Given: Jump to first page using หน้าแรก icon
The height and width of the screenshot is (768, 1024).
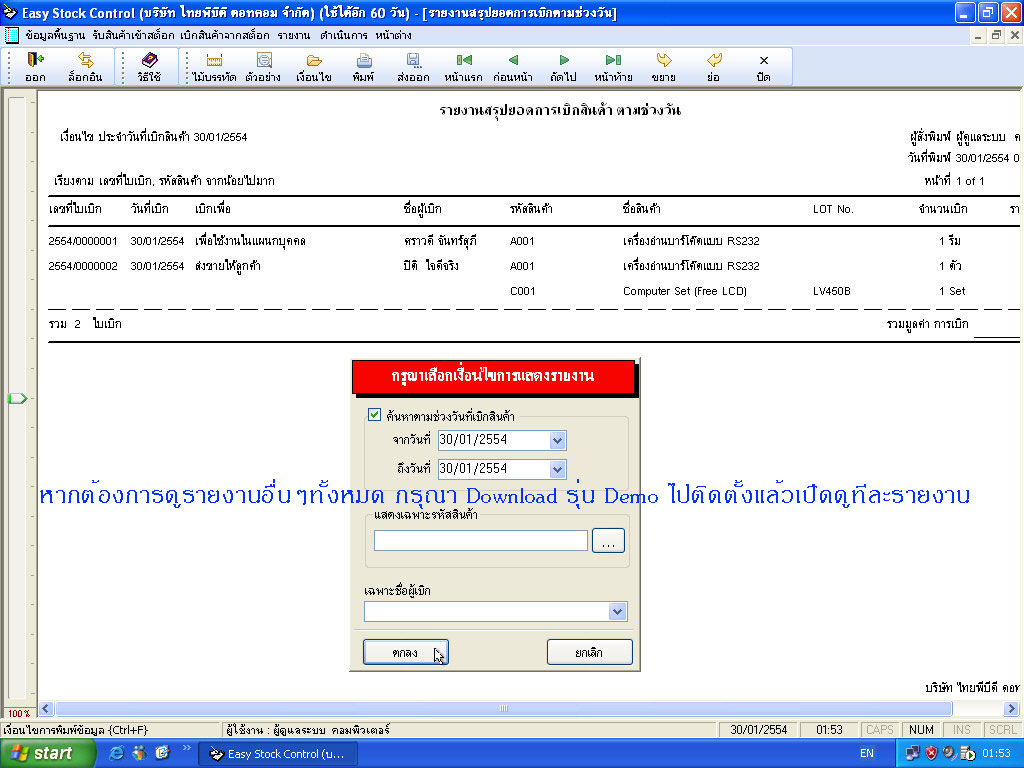Looking at the screenshot, I should pos(464,65).
